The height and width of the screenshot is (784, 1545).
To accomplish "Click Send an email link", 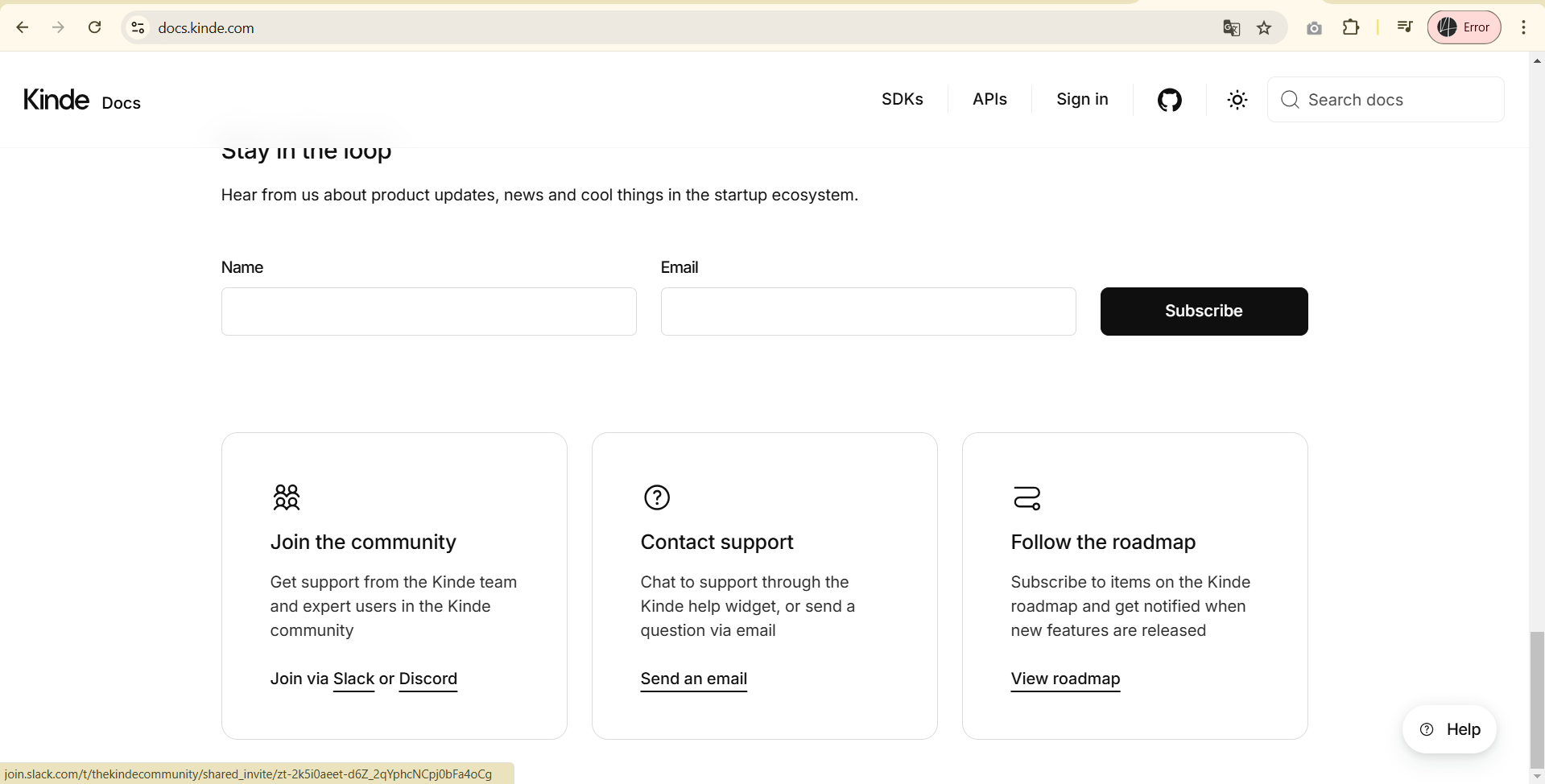I will 694,679.
